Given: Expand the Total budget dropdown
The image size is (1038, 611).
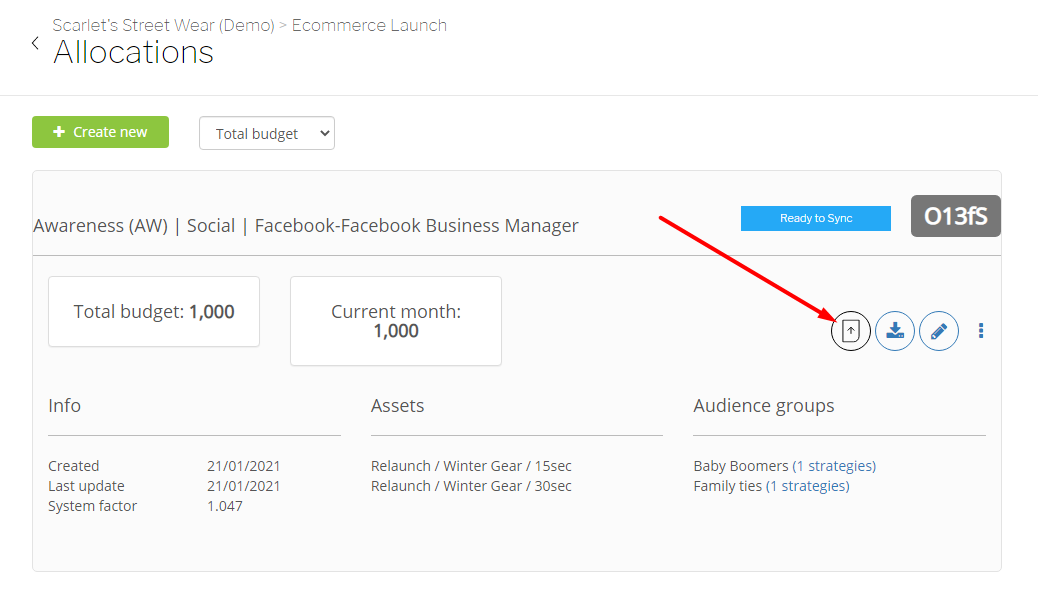Looking at the screenshot, I should point(267,134).
